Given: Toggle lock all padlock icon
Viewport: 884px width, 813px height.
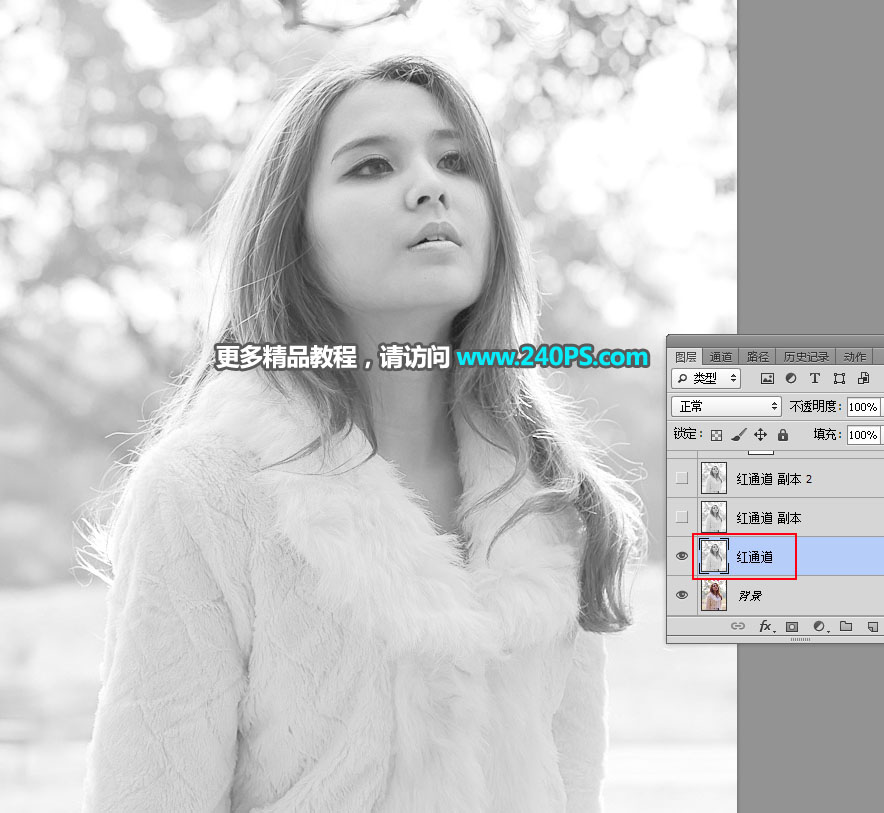Looking at the screenshot, I should (783, 435).
